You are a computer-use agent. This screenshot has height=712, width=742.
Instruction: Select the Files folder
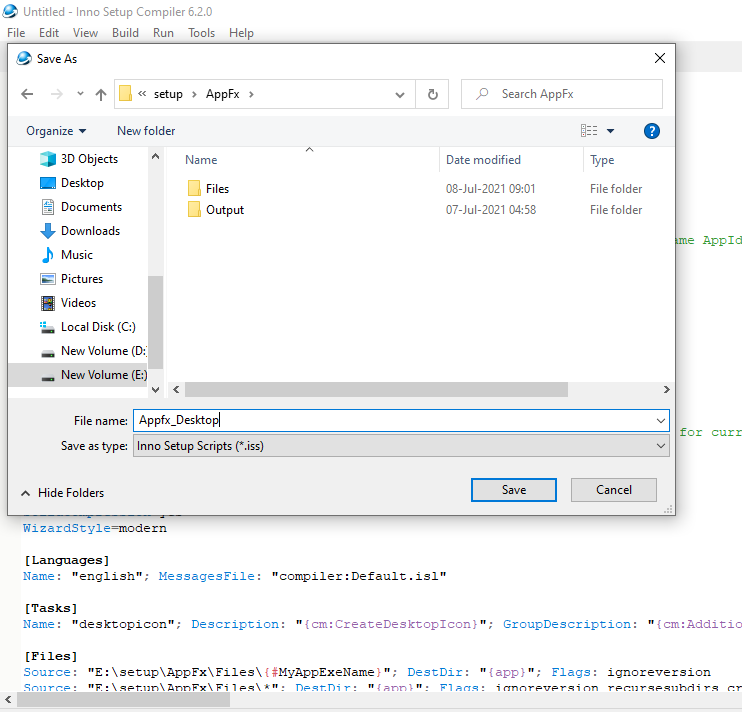coord(209,189)
